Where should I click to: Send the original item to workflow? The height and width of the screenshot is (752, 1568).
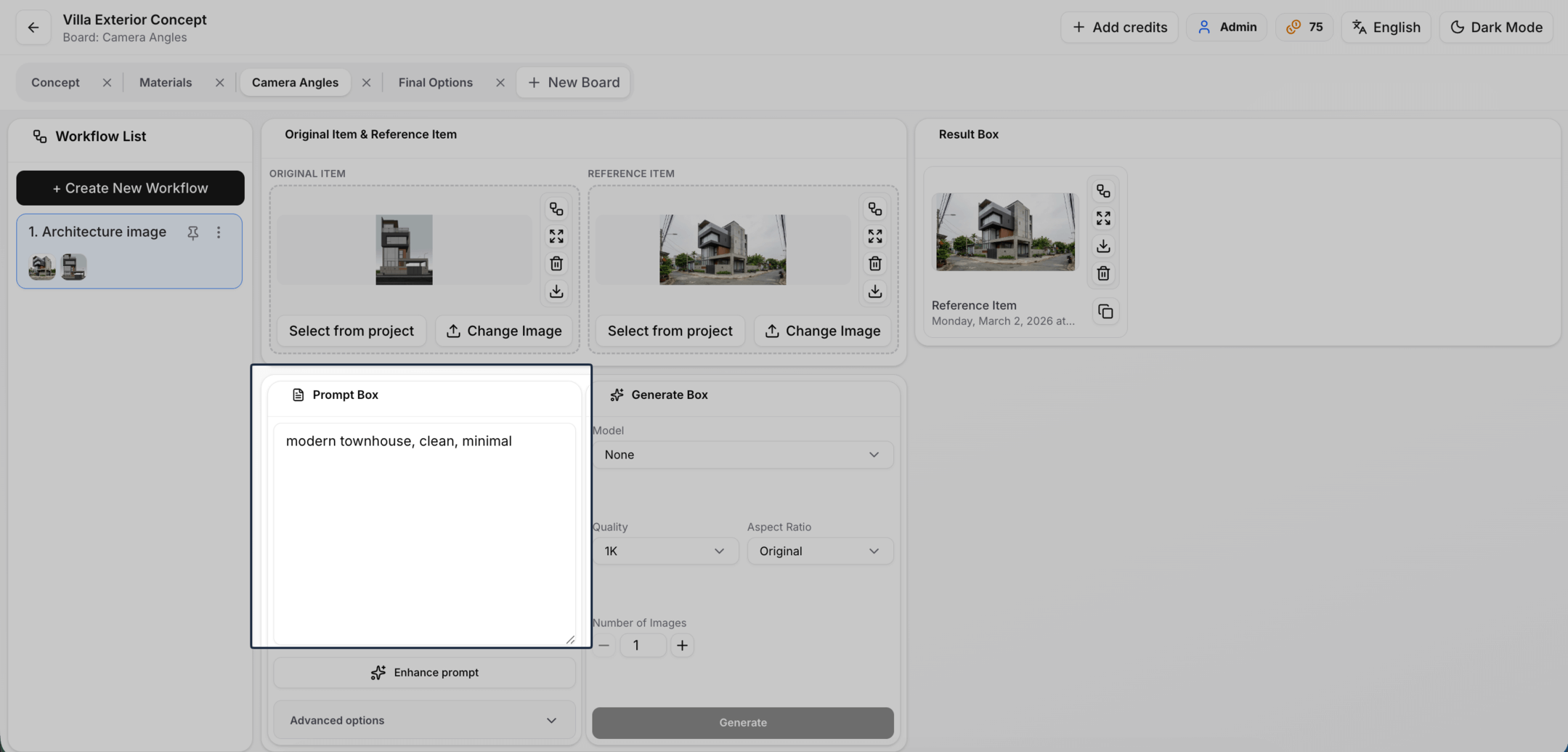[556, 209]
